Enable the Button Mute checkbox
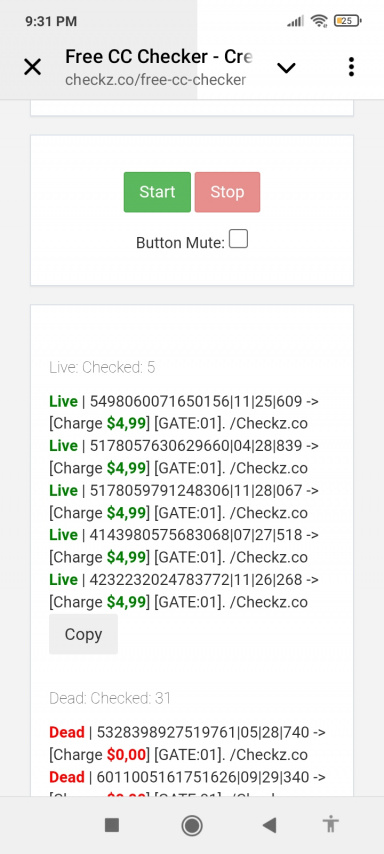 coord(238,239)
